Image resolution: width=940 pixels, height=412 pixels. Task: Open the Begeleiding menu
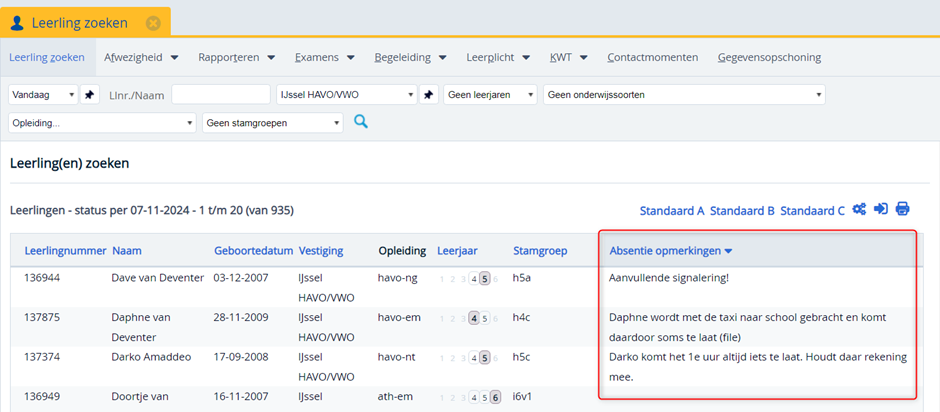tap(411, 58)
